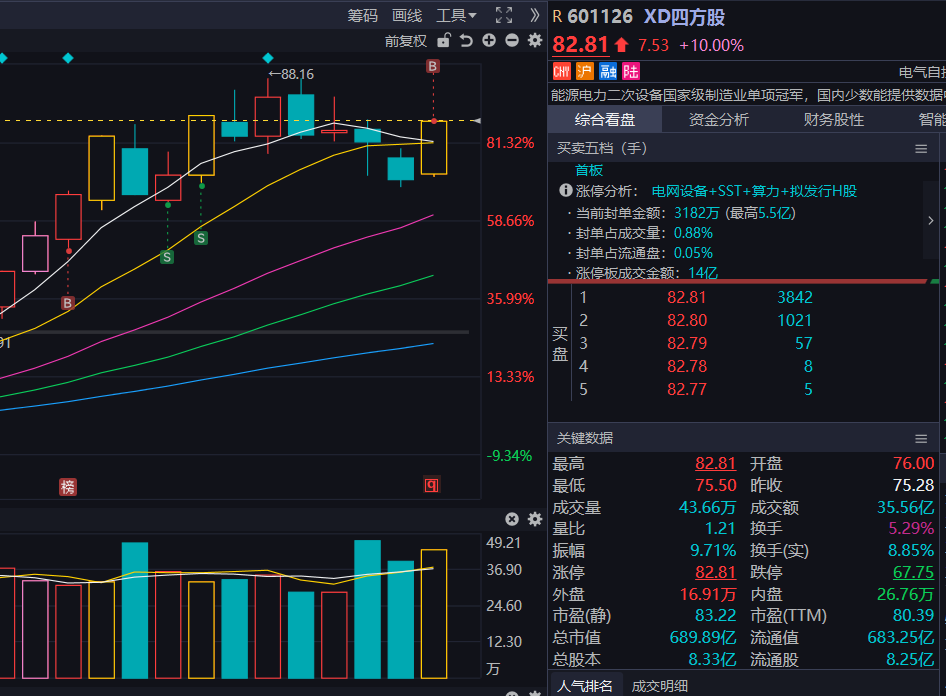This screenshot has height=696, width=946.
Task: Click 跌停 price 67.75 link
Action: tap(913, 572)
